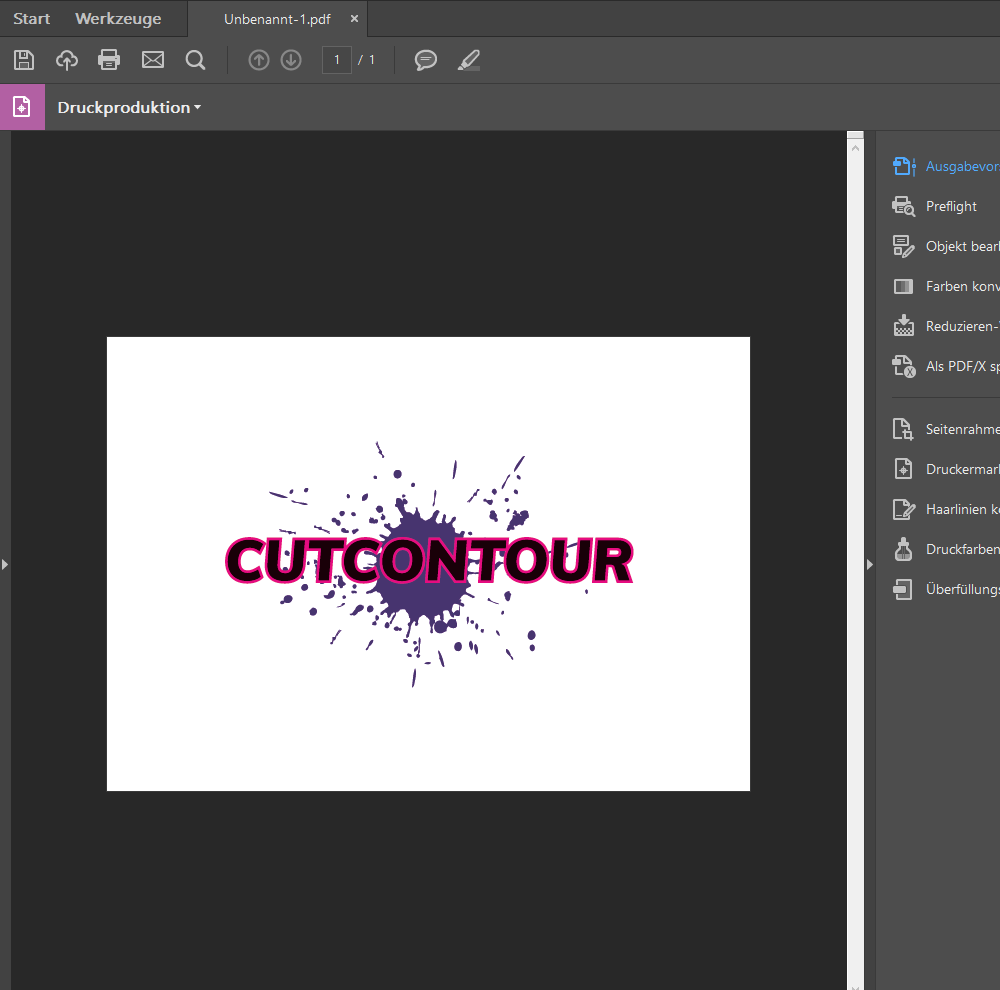The height and width of the screenshot is (990, 1000).
Task: Open the Preflight tool
Action: point(950,206)
